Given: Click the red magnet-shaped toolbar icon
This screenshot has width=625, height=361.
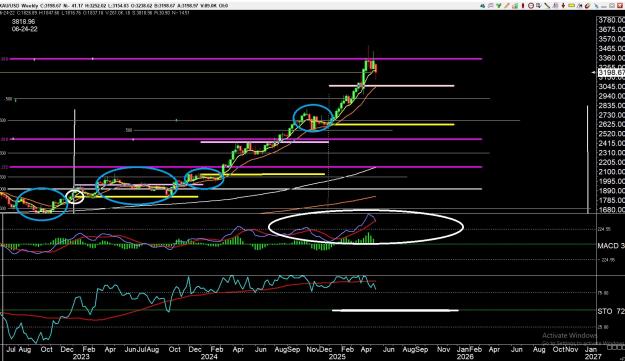Looking at the screenshot, I should pos(588,6).
